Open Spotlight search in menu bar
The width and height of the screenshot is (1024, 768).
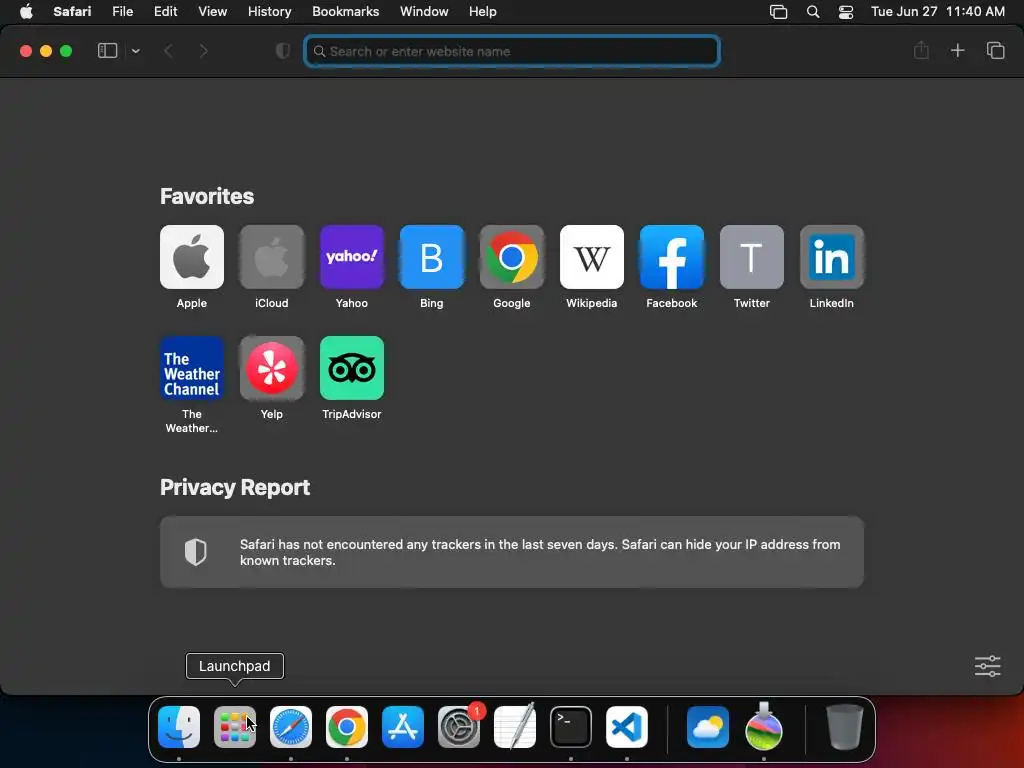pyautogui.click(x=813, y=12)
